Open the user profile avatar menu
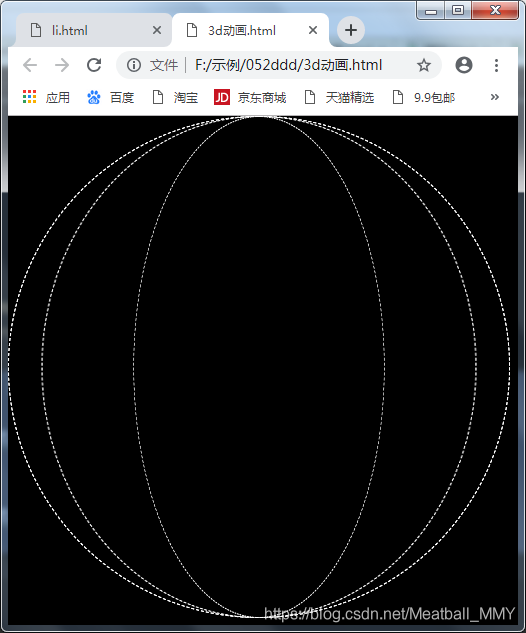The height and width of the screenshot is (633, 526). [464, 65]
